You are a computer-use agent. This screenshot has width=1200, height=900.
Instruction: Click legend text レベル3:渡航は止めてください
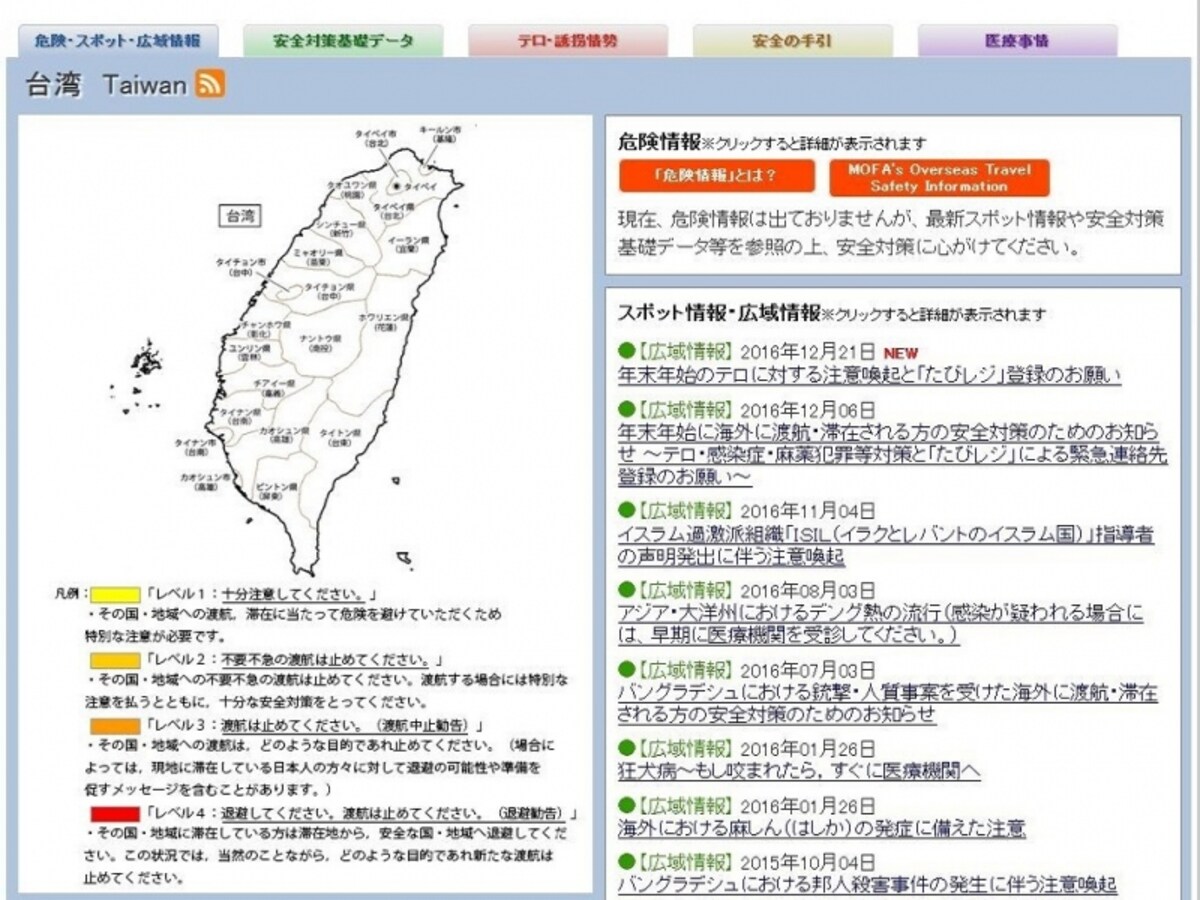click(314, 726)
